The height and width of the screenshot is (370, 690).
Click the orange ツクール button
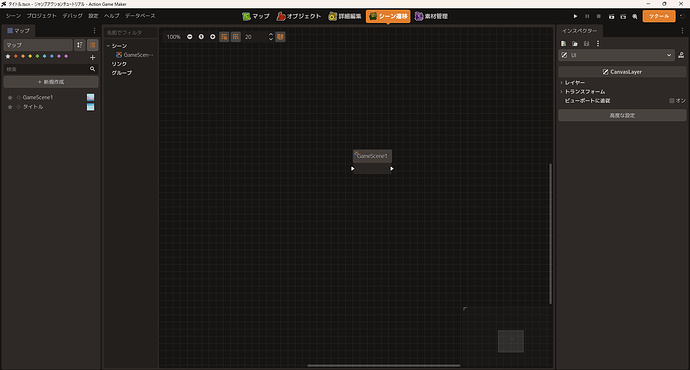659,16
